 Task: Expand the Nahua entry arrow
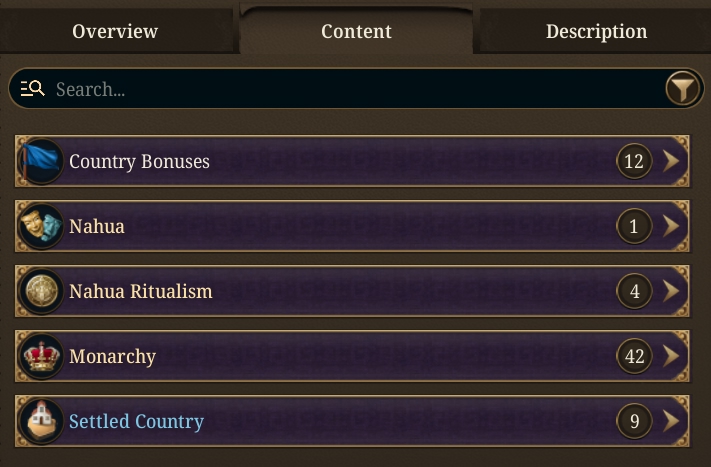pyautogui.click(x=671, y=226)
